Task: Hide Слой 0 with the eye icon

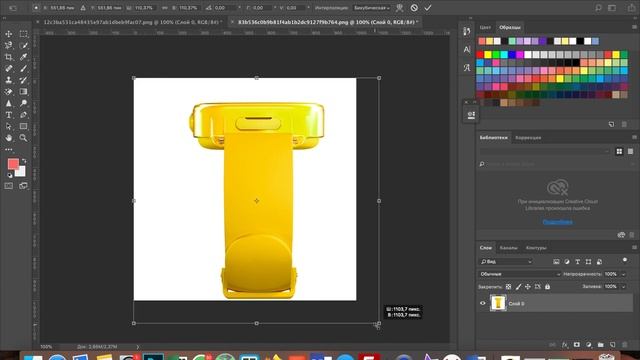Action: 482,303
